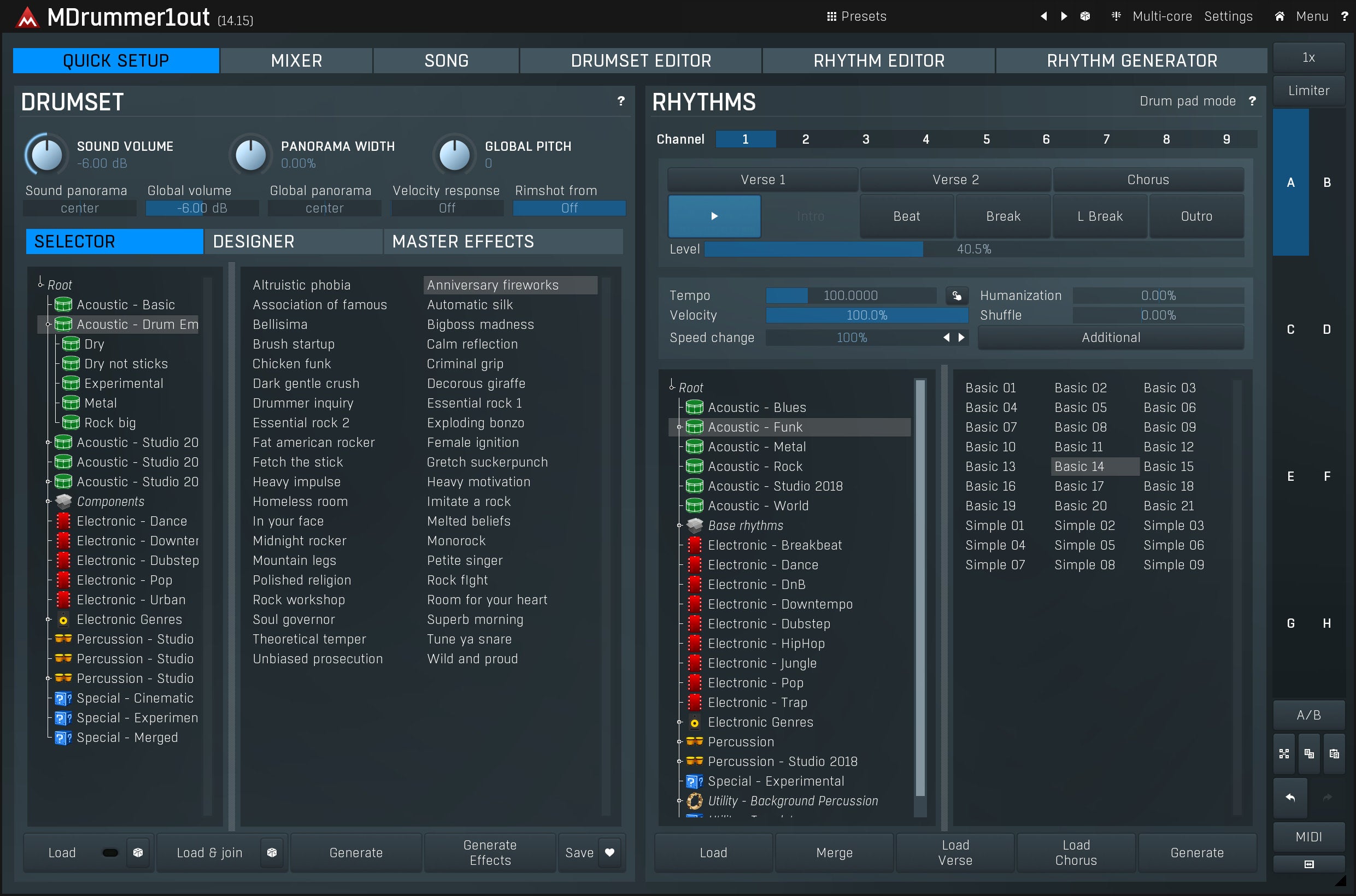
Task: Click the undo arrow in the right sidebar
Action: pyautogui.click(x=1290, y=797)
